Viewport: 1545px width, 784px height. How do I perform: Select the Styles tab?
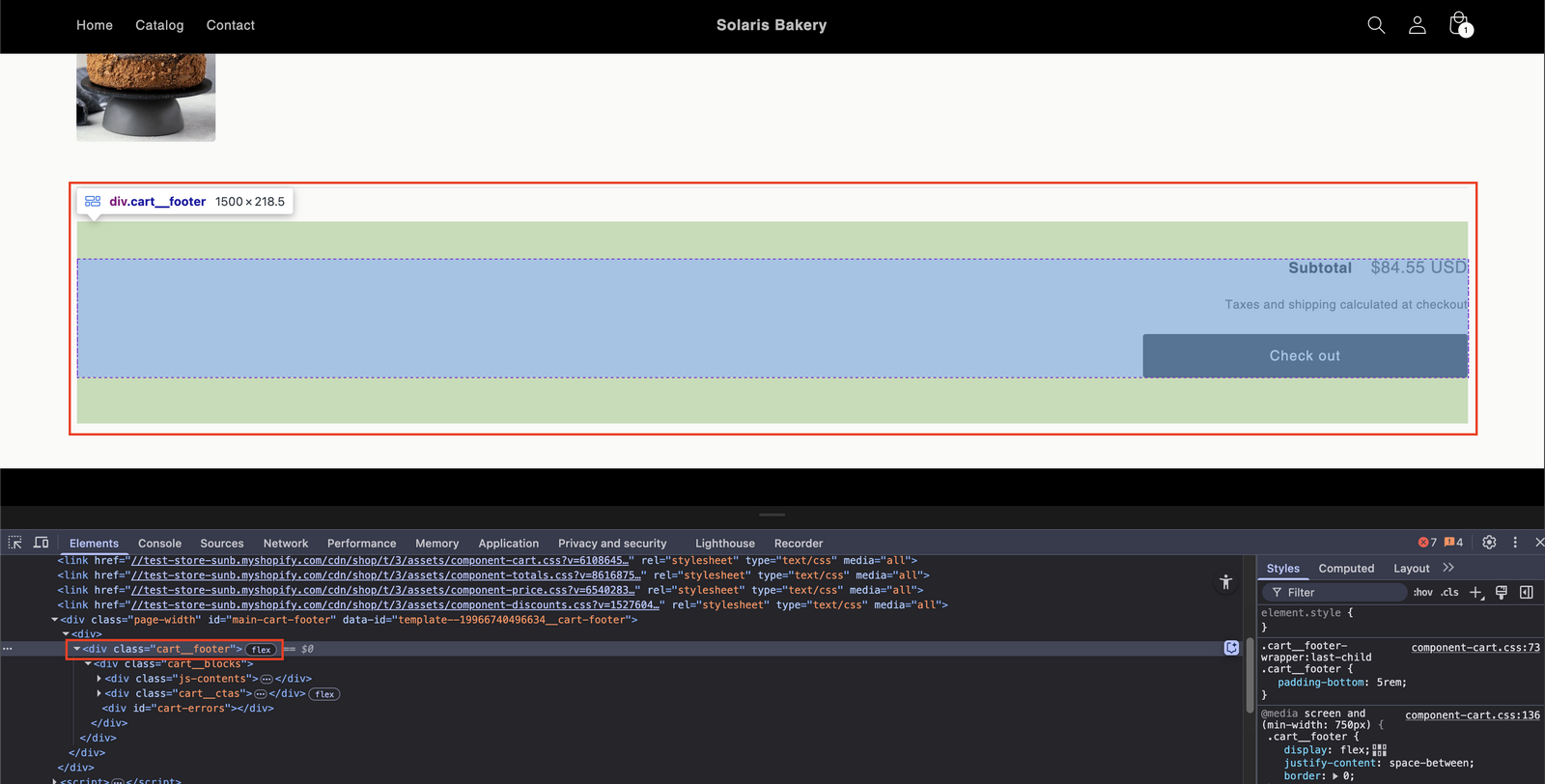point(1282,569)
